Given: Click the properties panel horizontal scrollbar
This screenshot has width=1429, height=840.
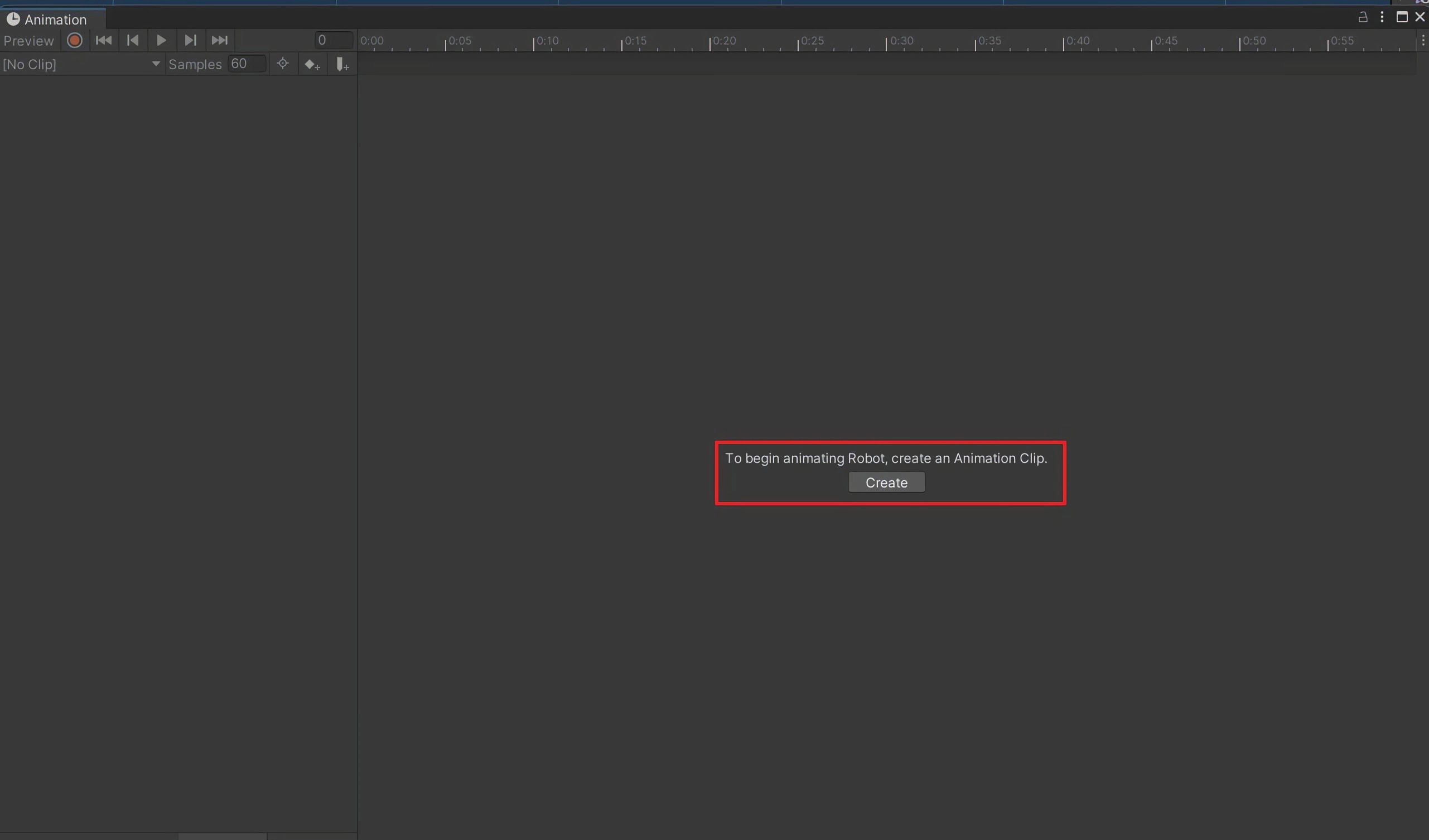Looking at the screenshot, I should pos(223,837).
